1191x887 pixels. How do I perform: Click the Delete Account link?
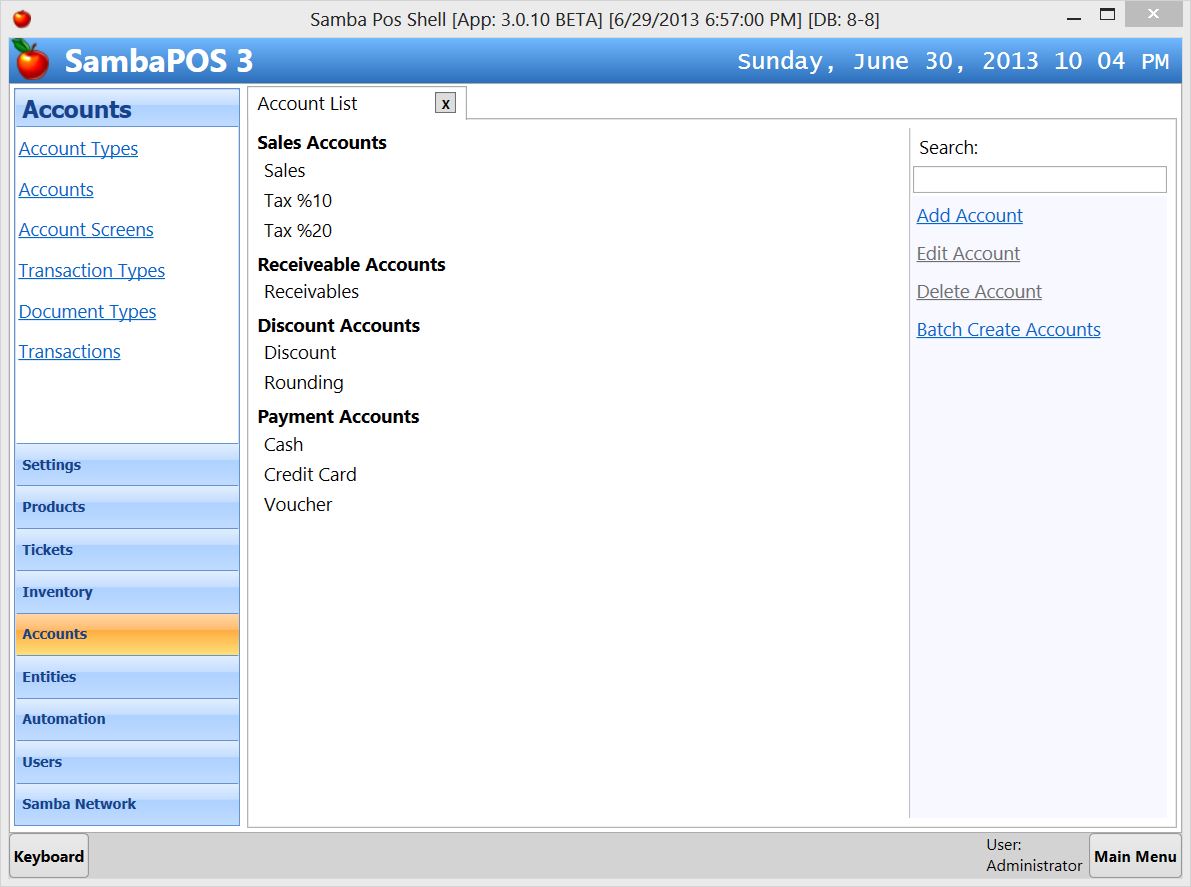pos(979,291)
